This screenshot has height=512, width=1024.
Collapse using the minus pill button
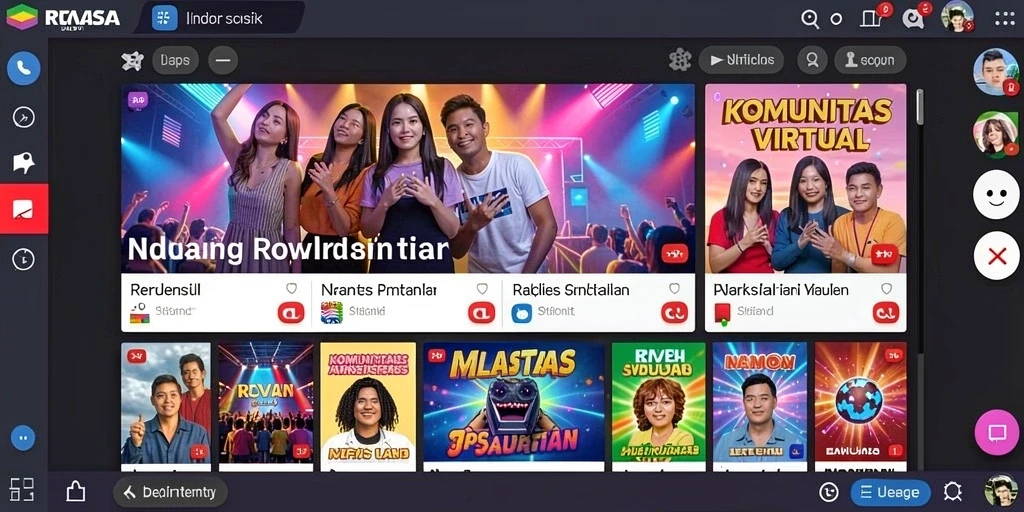pyautogui.click(x=223, y=61)
